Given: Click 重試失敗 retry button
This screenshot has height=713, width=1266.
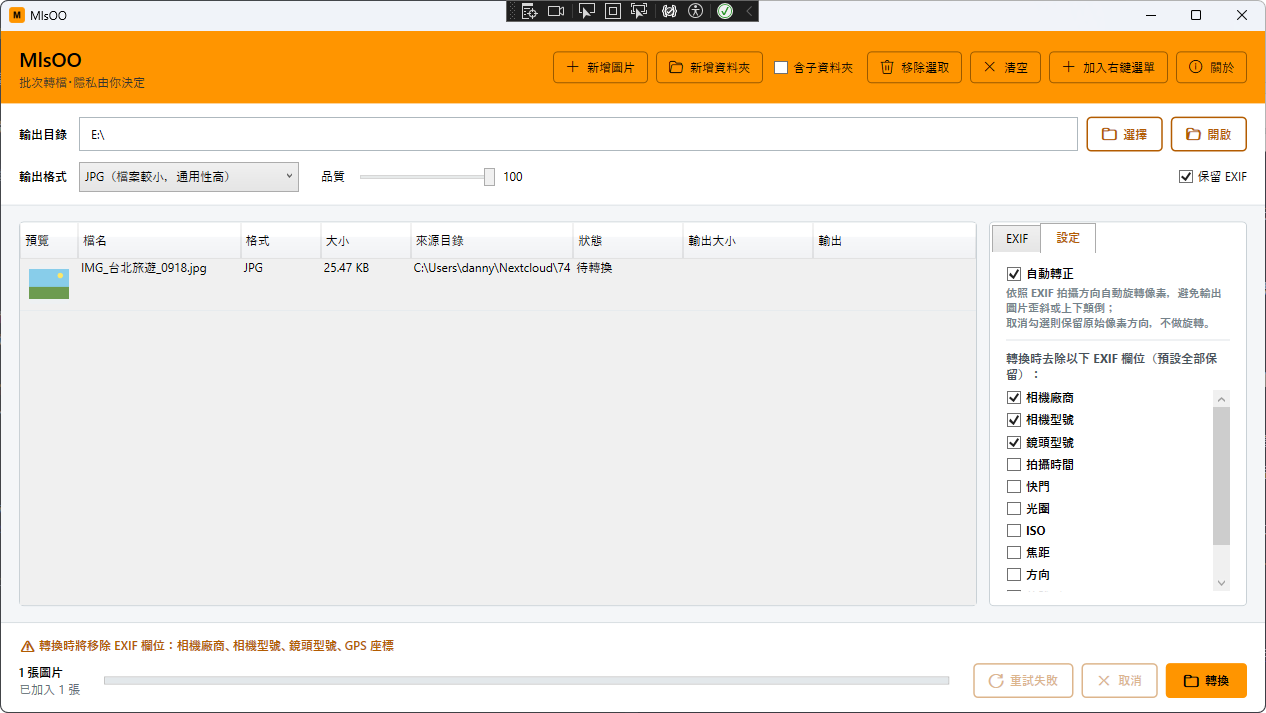Looking at the screenshot, I should pyautogui.click(x=1023, y=680).
